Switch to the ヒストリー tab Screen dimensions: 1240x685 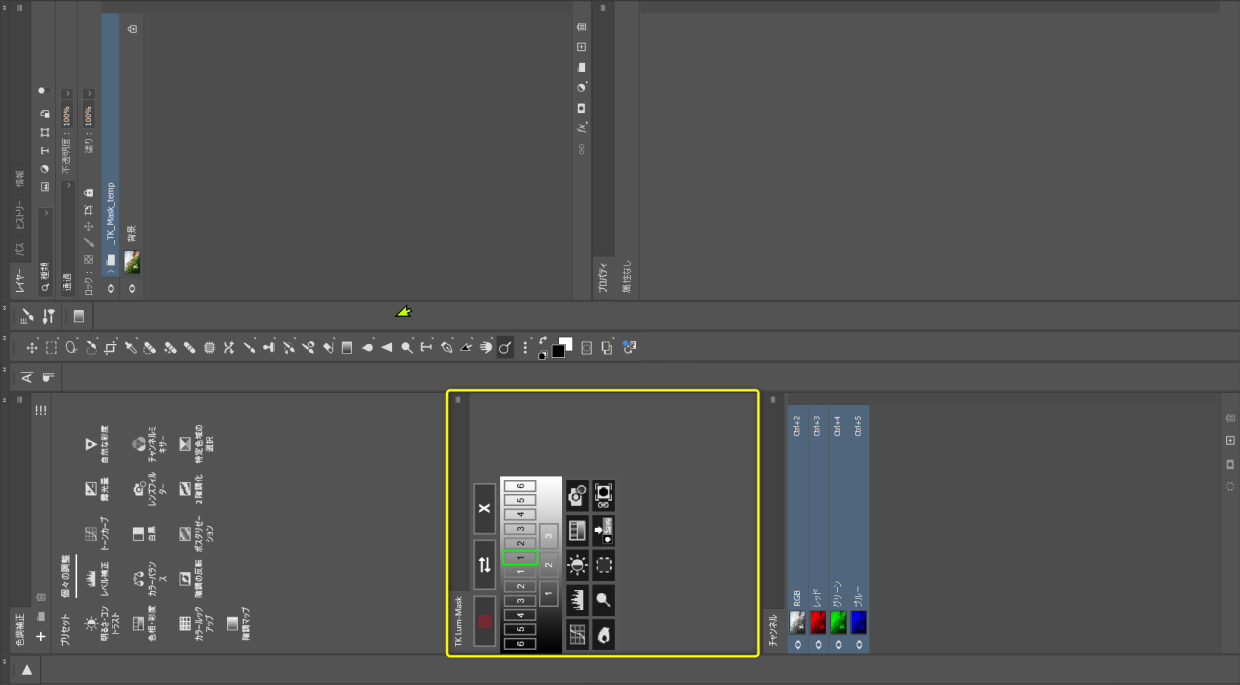click(20, 216)
